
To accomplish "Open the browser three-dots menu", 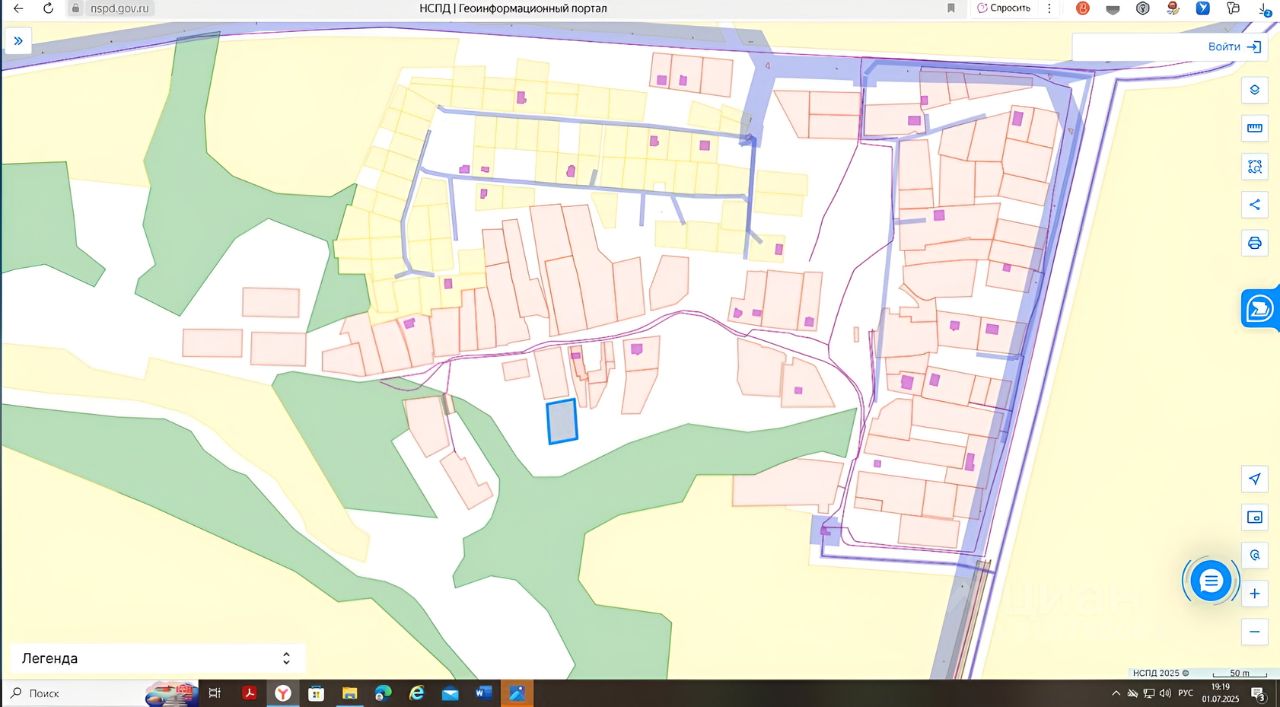I will pyautogui.click(x=1049, y=8).
